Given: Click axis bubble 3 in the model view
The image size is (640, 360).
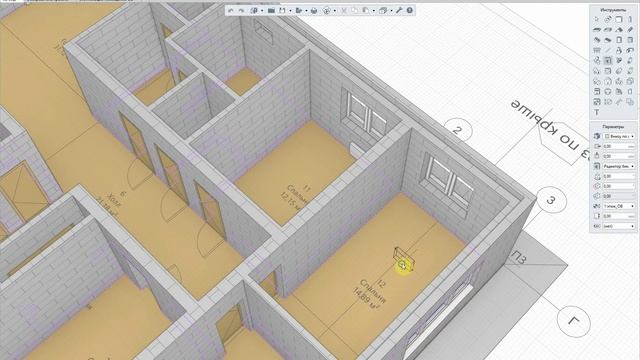Looking at the screenshot, I should click(x=551, y=200).
